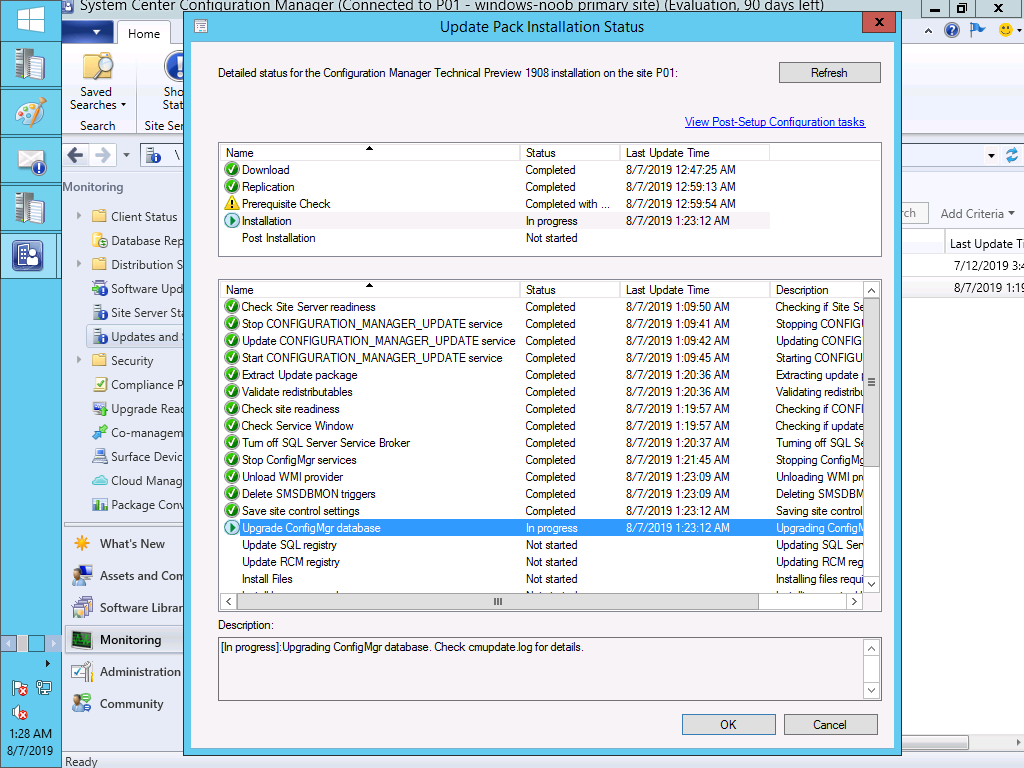Open the Saved Searches dropdown arrow

click(123, 105)
